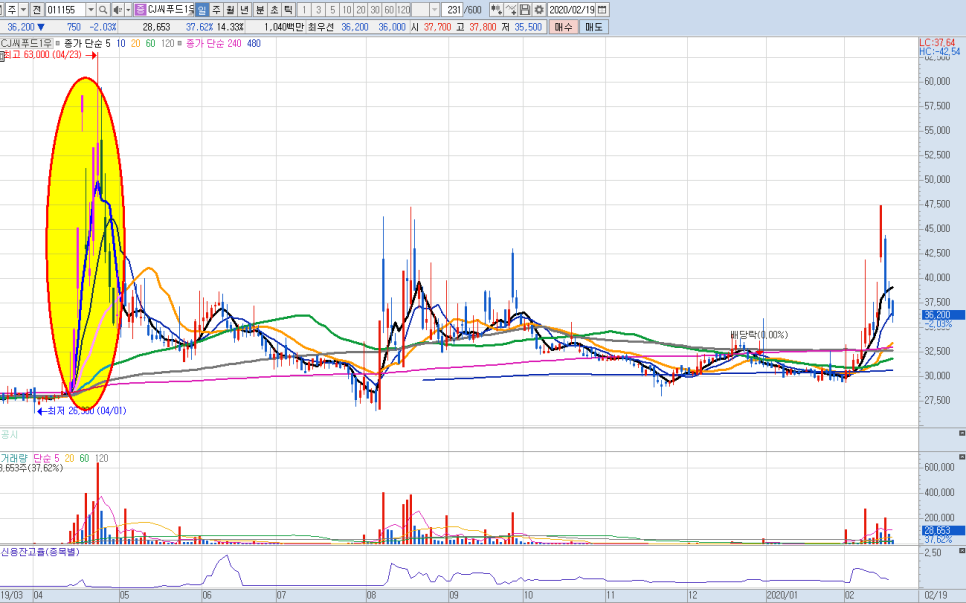The height and width of the screenshot is (603, 966).
Task: Select the yearly (년) chart tab
Action: pyautogui.click(x=244, y=9)
